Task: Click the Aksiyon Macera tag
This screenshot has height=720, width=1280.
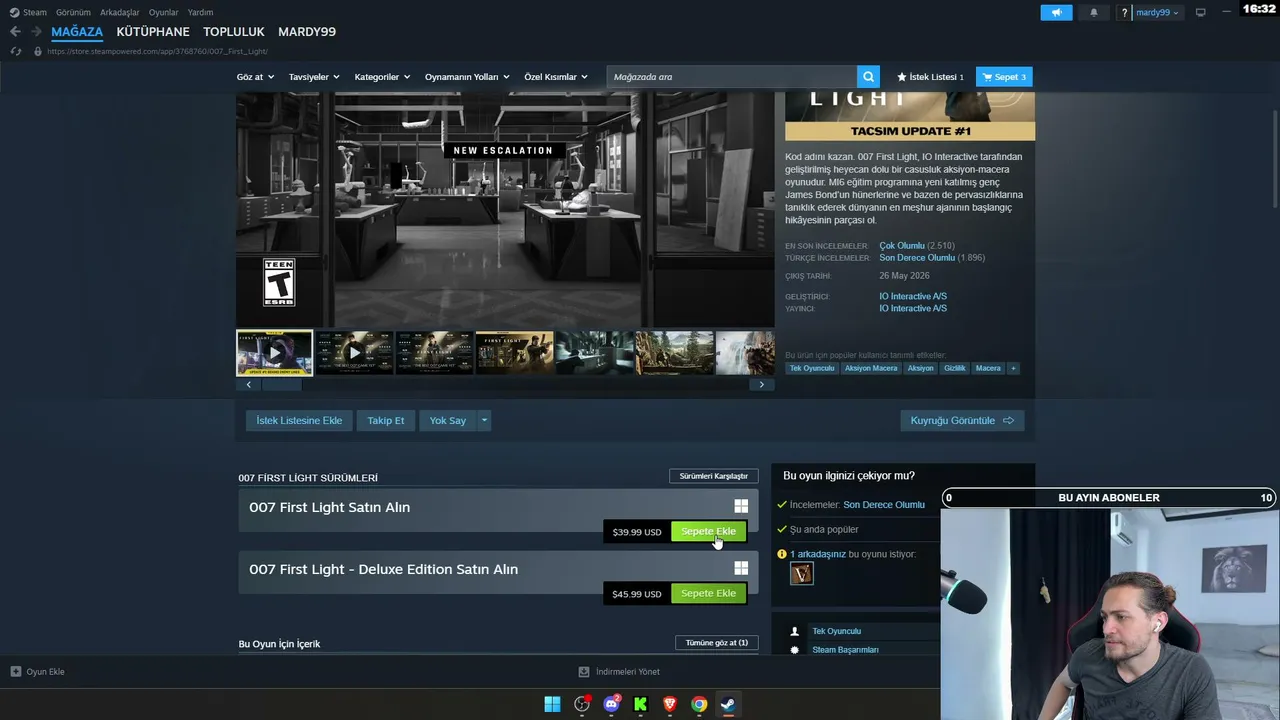Action: click(x=871, y=368)
